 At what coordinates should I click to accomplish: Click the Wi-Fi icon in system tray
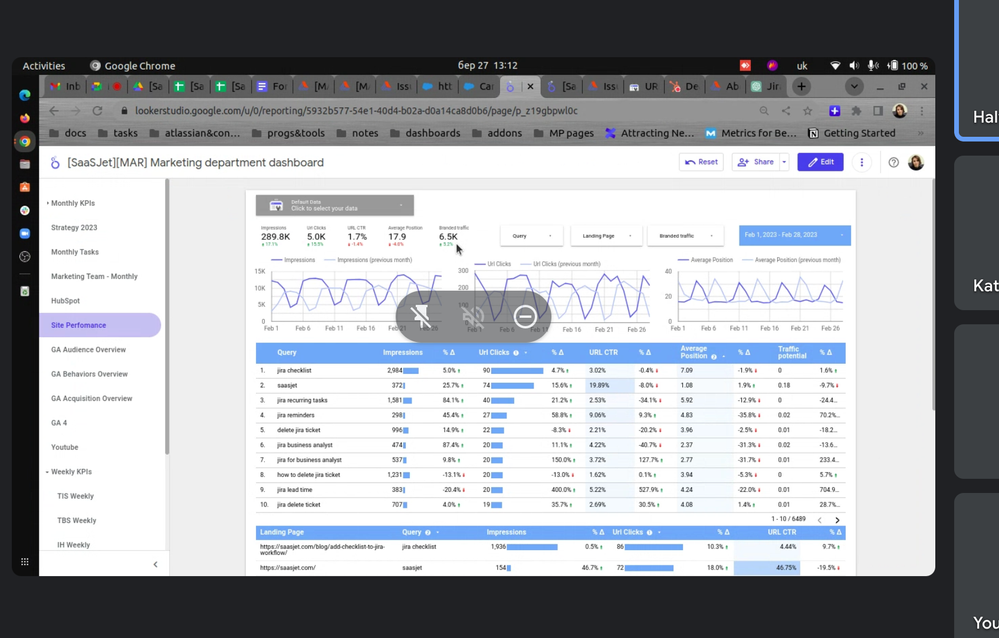[835, 66]
